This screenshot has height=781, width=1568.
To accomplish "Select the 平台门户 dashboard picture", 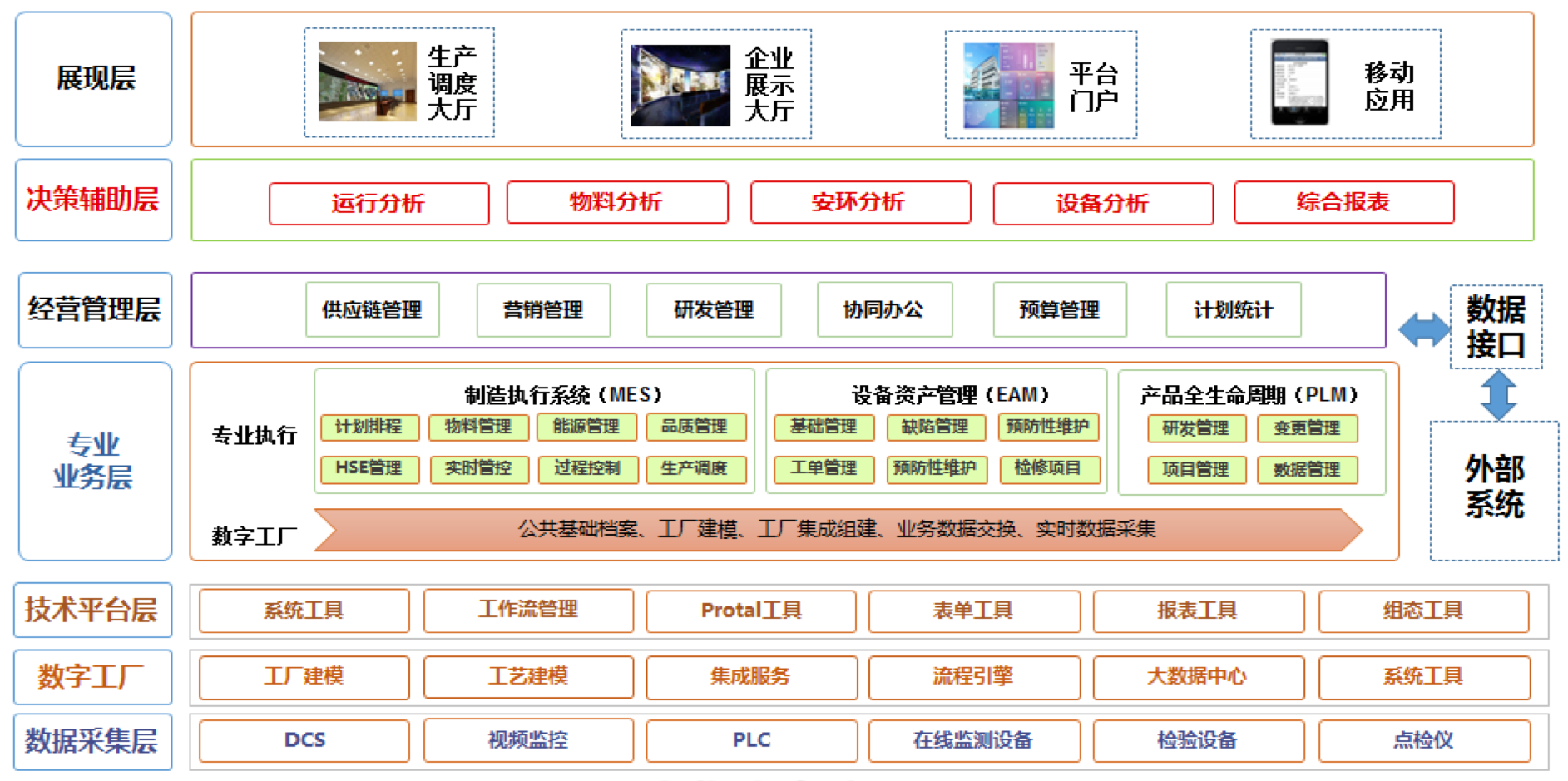I will pos(1008,85).
